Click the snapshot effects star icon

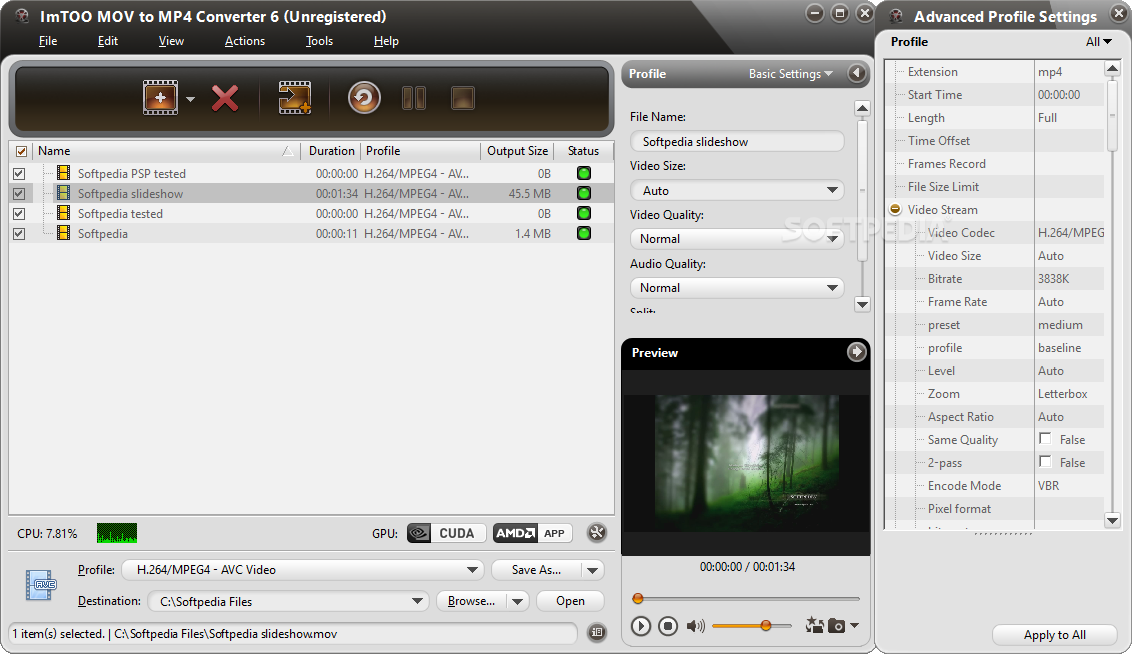[x=814, y=625]
